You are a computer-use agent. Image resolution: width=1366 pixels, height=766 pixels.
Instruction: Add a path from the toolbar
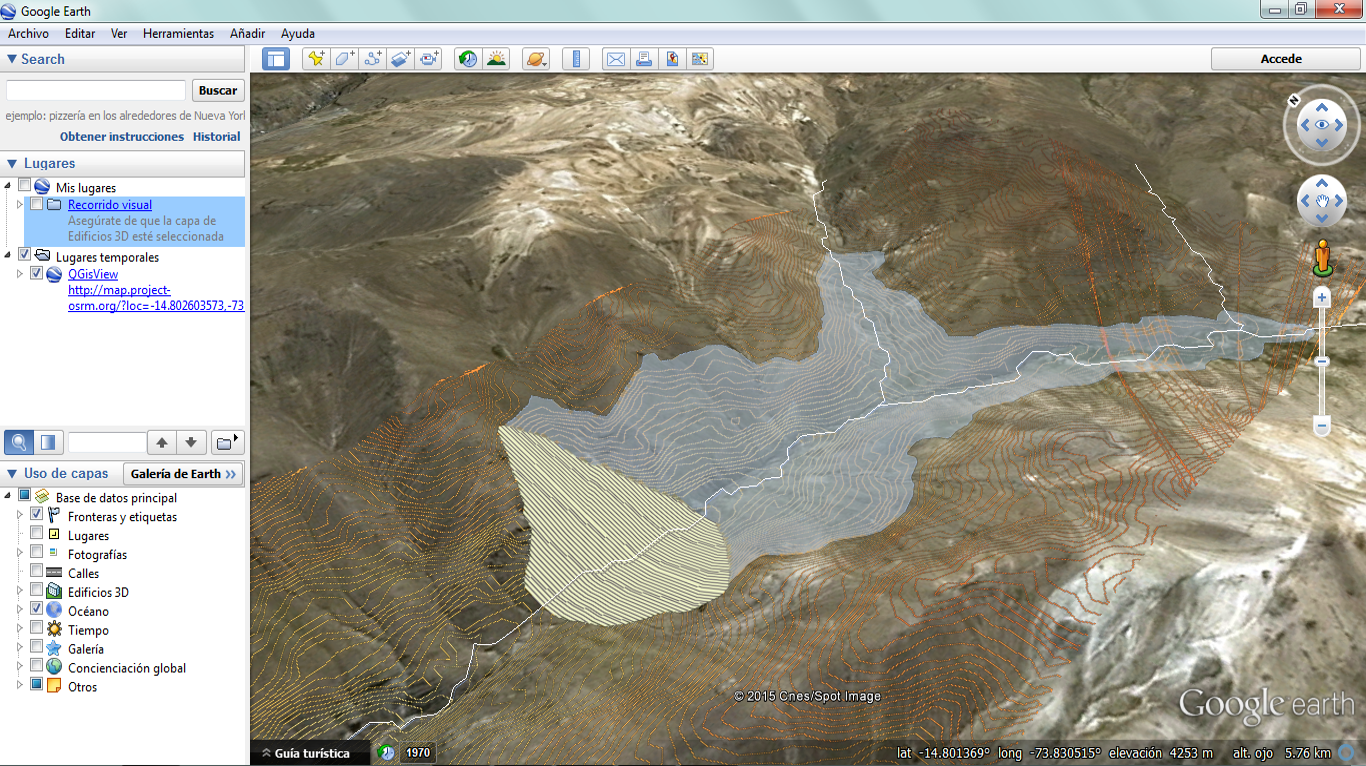(x=373, y=59)
